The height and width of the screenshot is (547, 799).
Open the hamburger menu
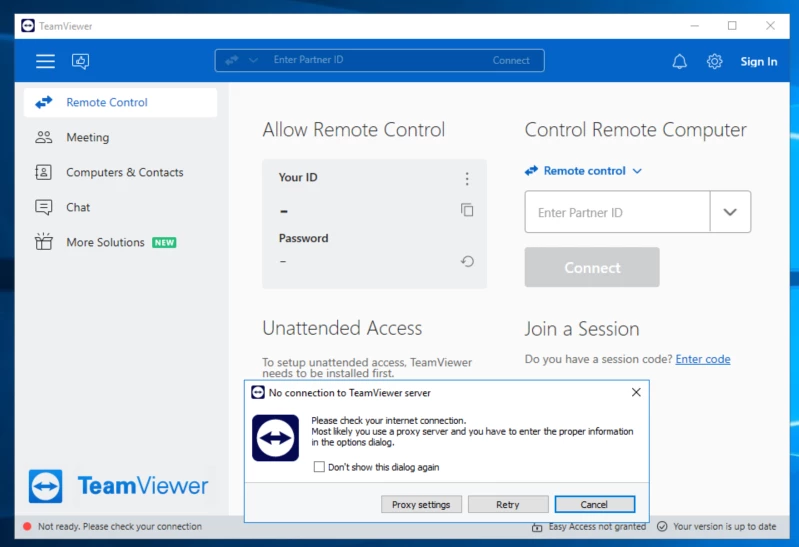coord(45,61)
